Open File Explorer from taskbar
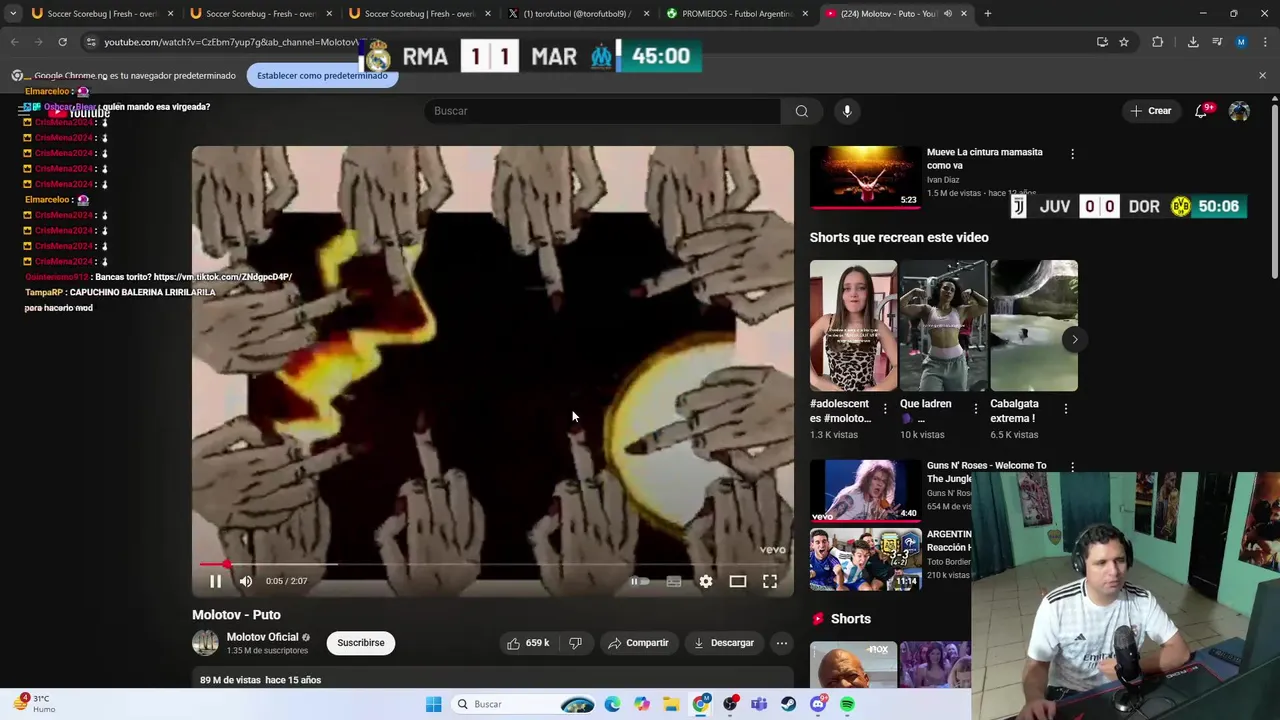This screenshot has width=1280, height=720. tap(671, 704)
